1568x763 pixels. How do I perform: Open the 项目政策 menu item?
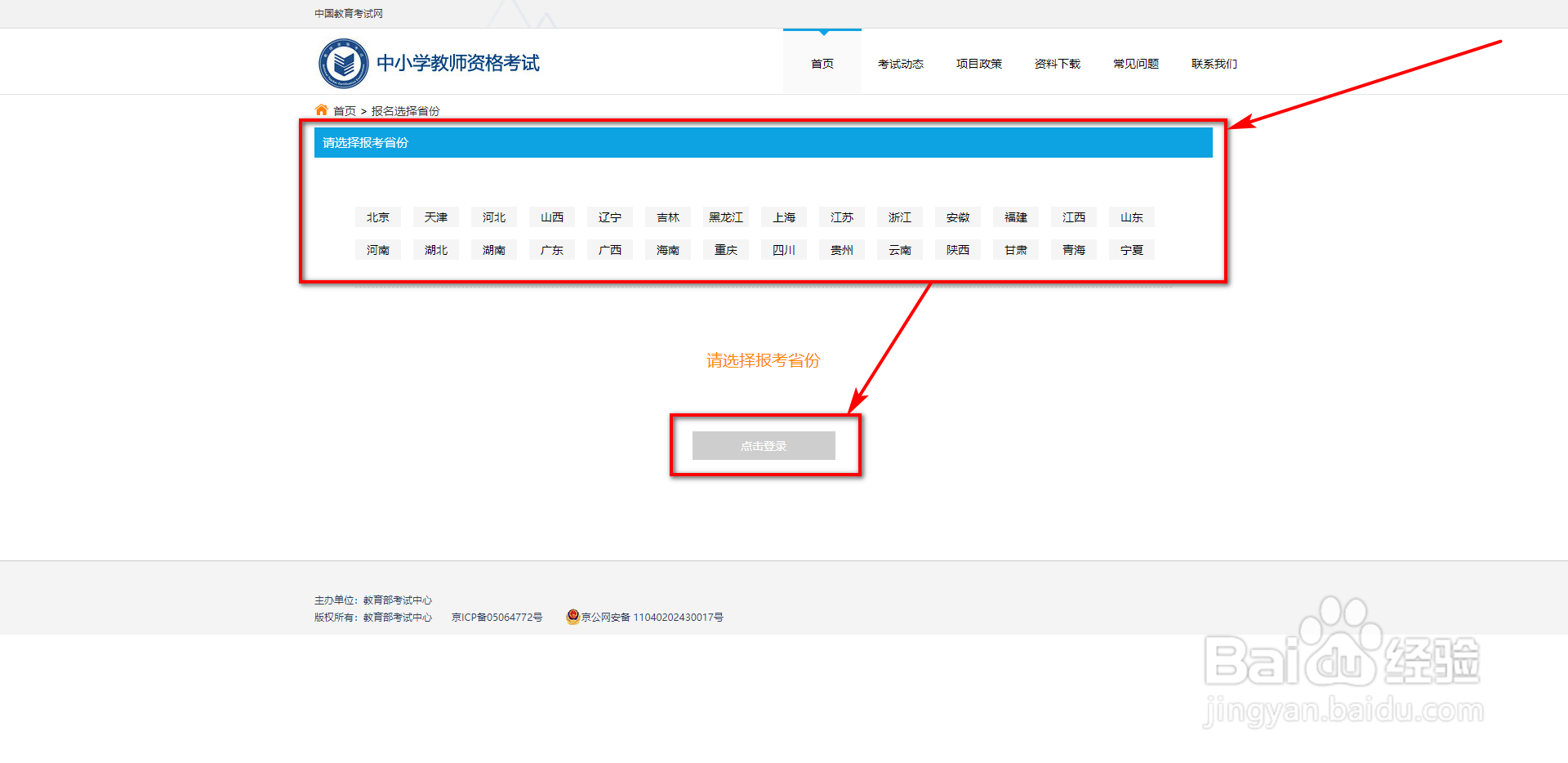[978, 63]
